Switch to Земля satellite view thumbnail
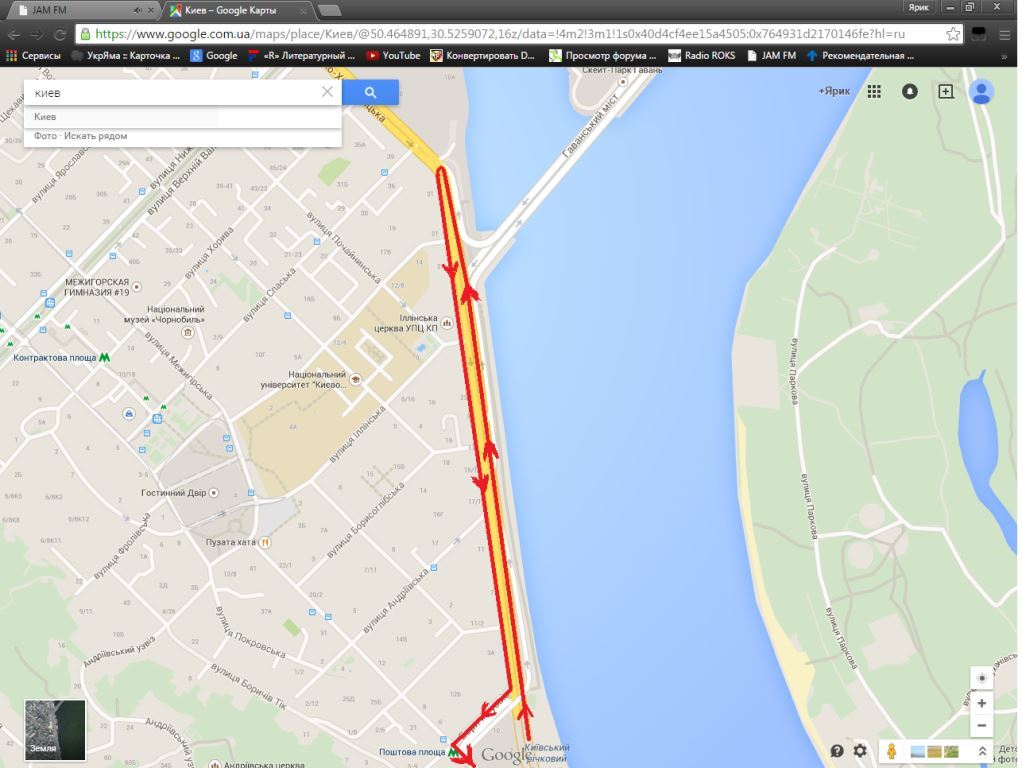 point(55,730)
